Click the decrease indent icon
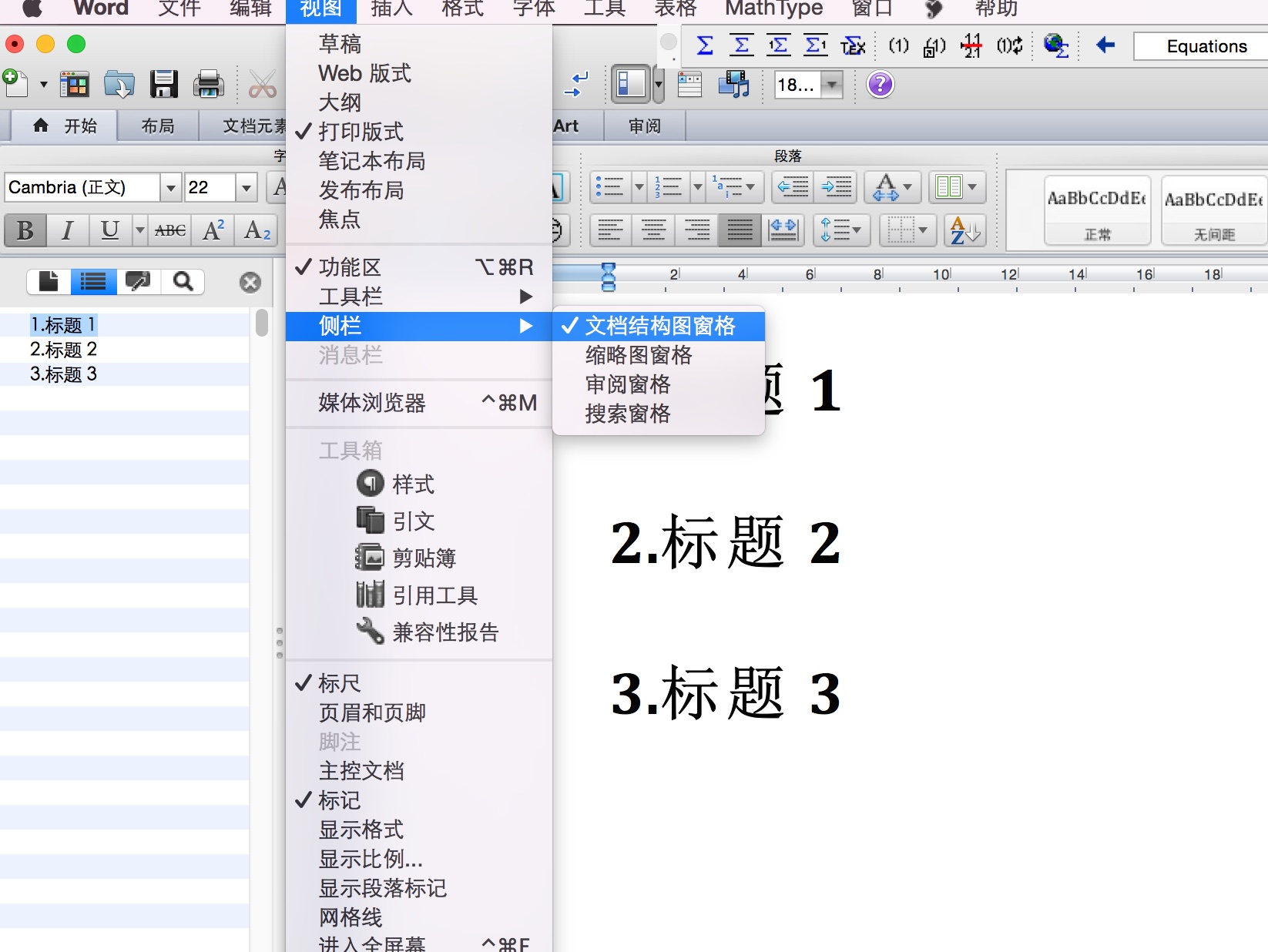 (x=793, y=186)
